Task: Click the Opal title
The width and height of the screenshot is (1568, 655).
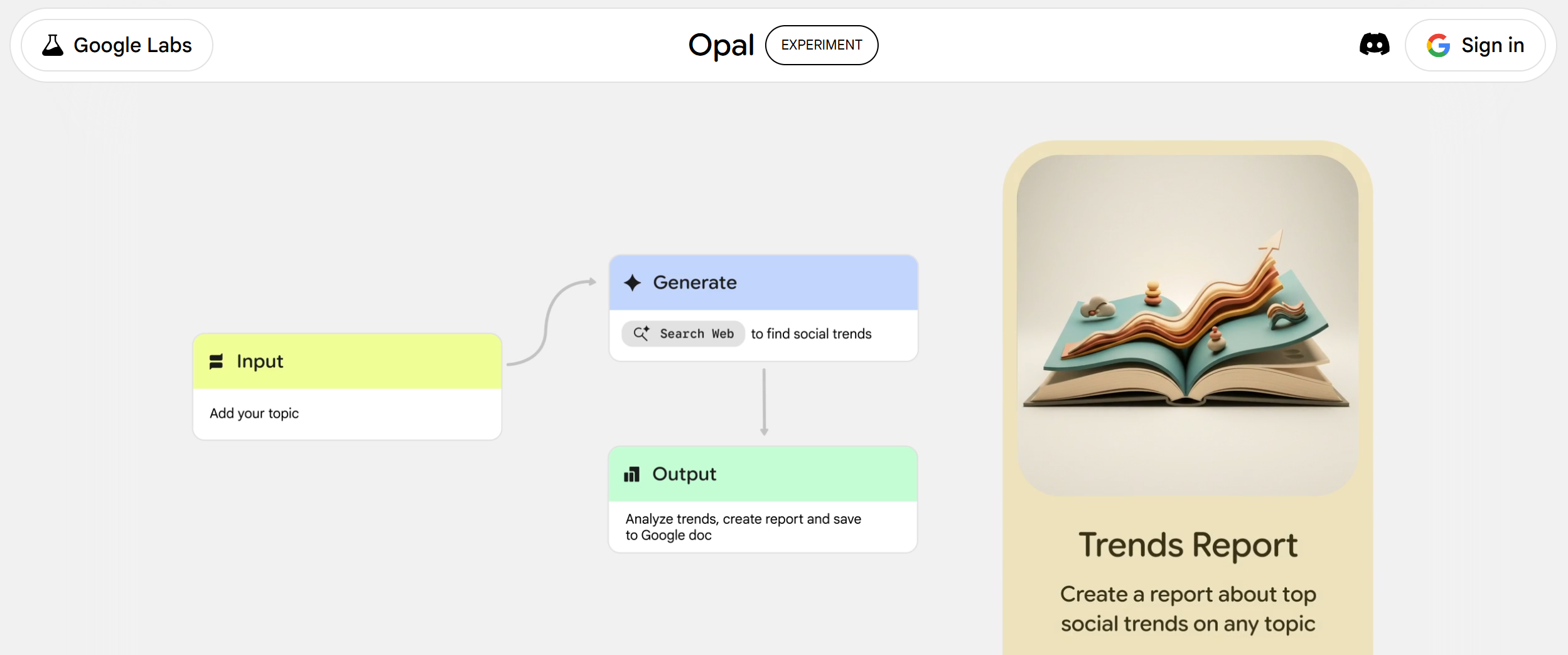Action: click(721, 45)
